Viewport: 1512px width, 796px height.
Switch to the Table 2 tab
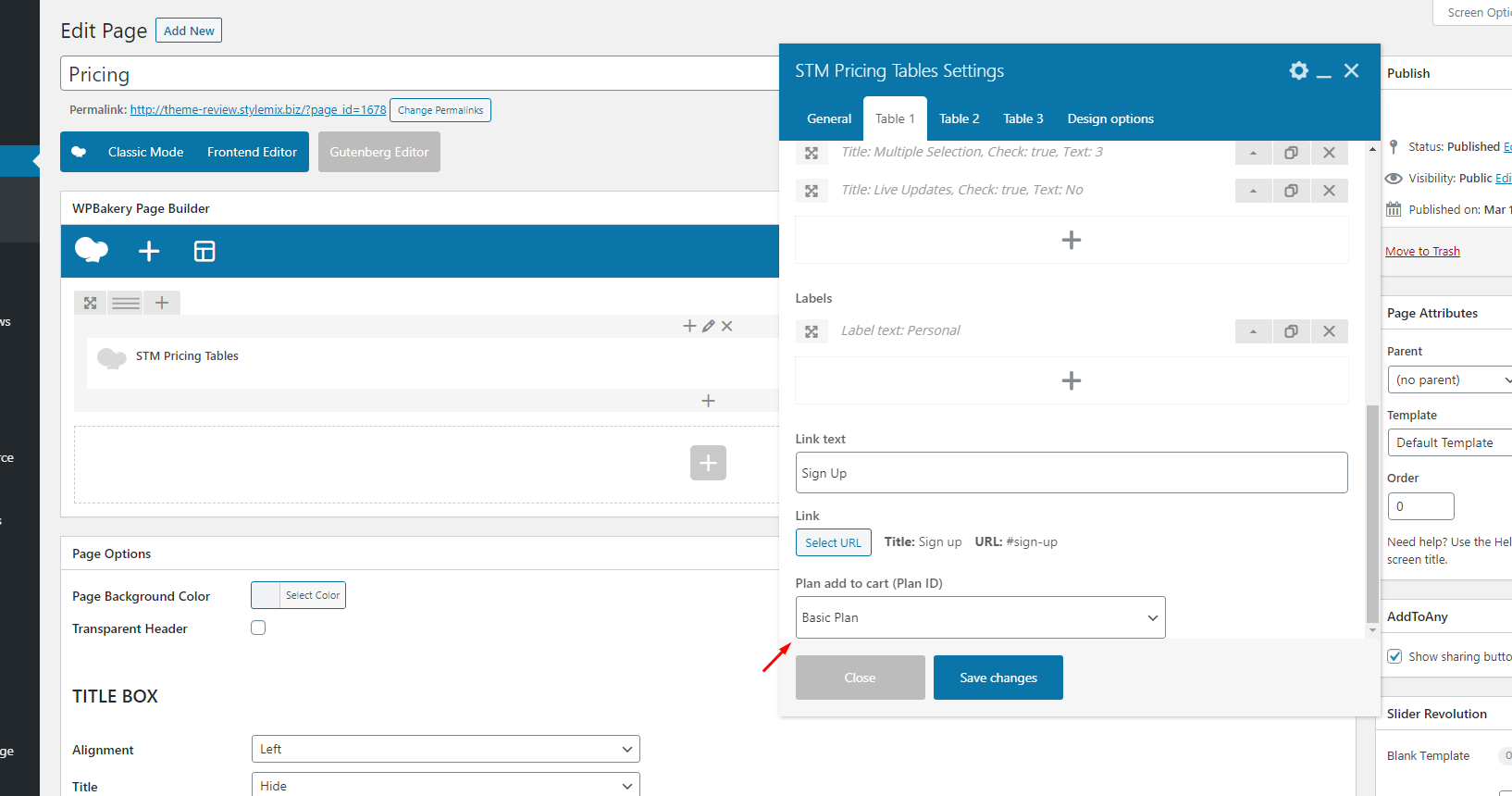coord(959,118)
